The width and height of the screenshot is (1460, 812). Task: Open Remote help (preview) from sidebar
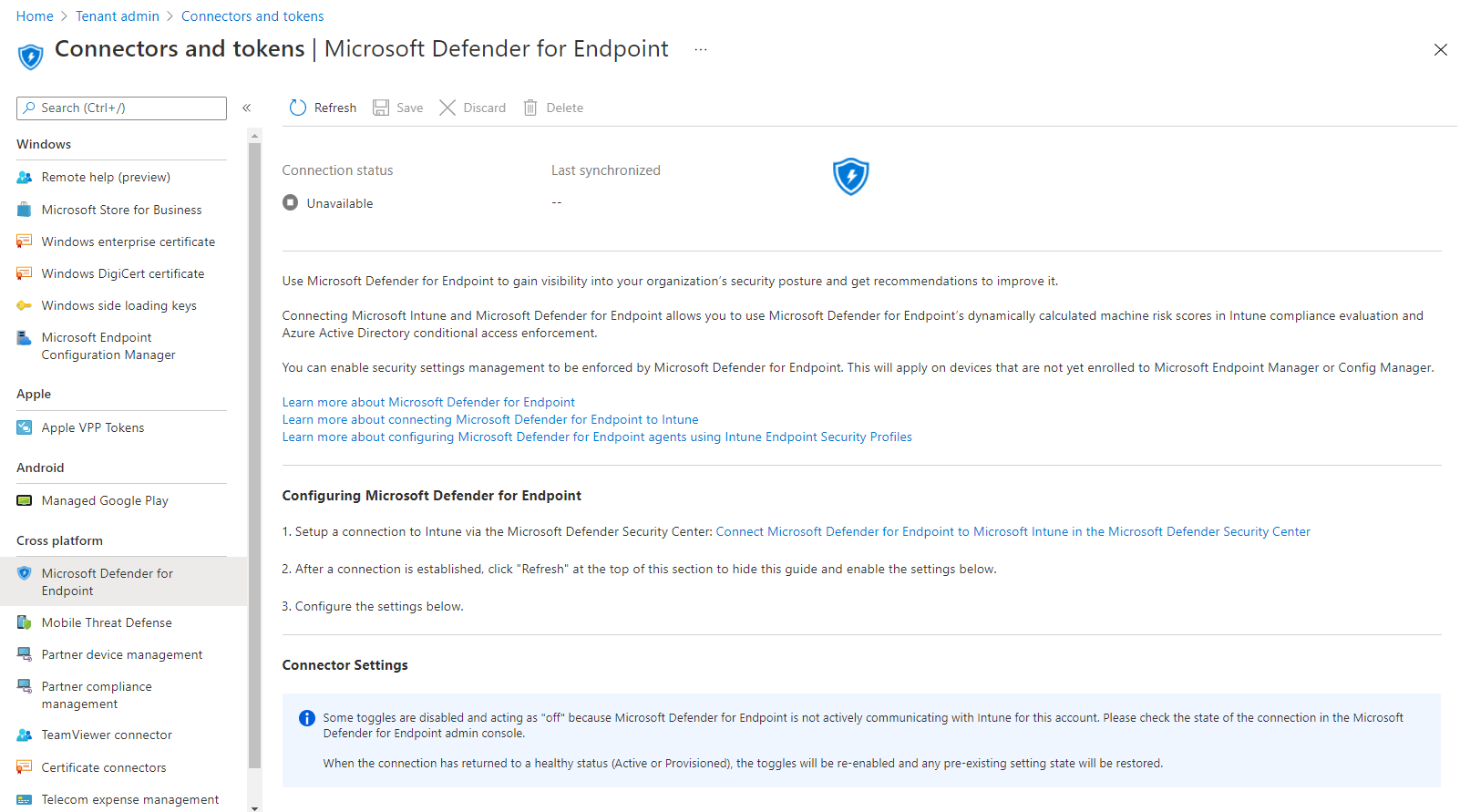106,177
